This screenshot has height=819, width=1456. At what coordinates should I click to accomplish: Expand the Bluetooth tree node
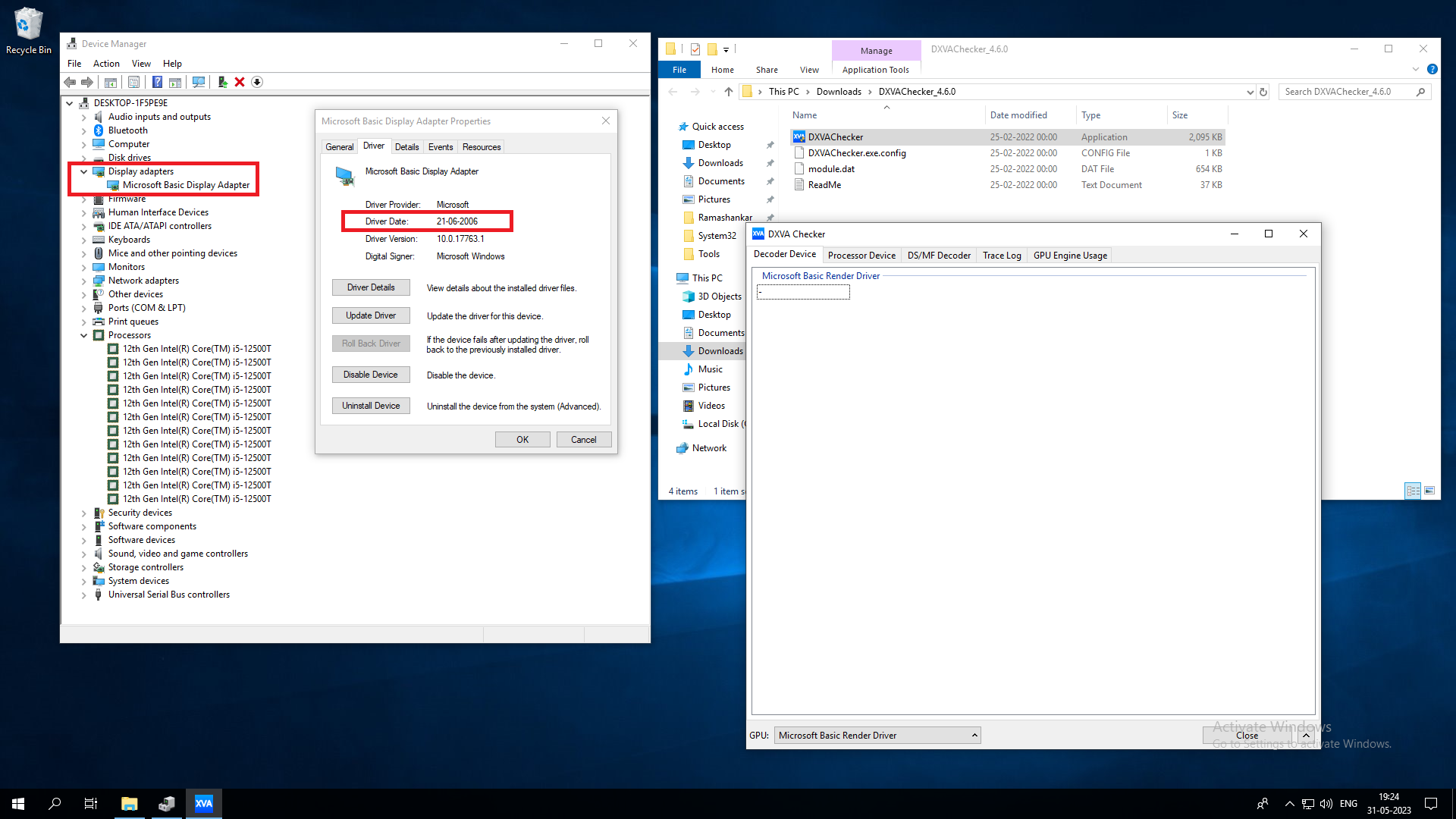click(x=84, y=130)
